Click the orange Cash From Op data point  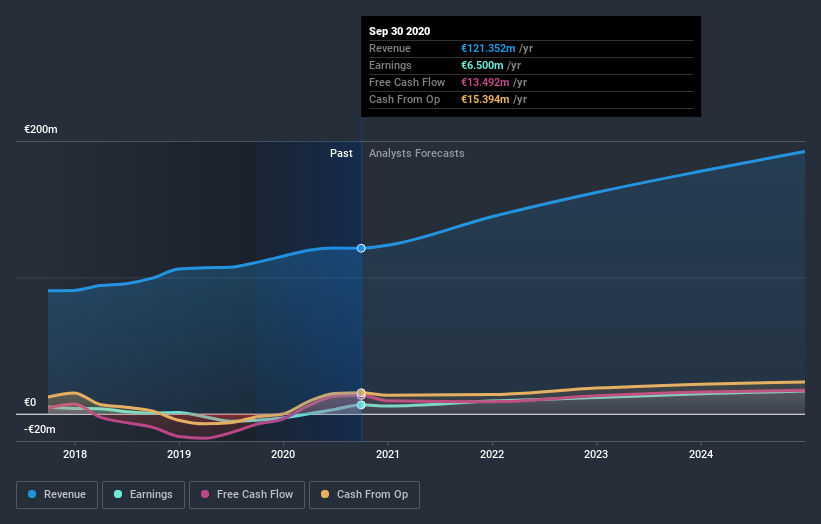[361, 393]
